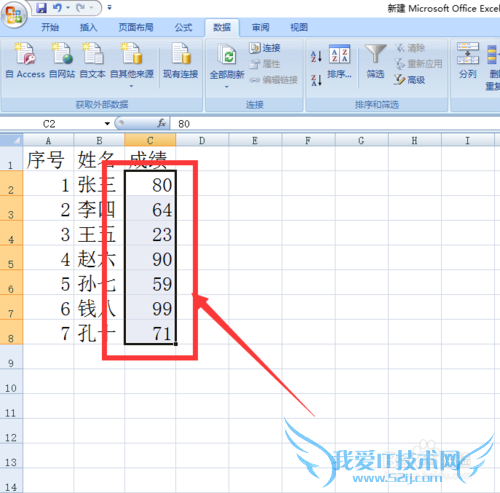Click cell with score 90
Screen dimensions: 500x493
pos(150,258)
